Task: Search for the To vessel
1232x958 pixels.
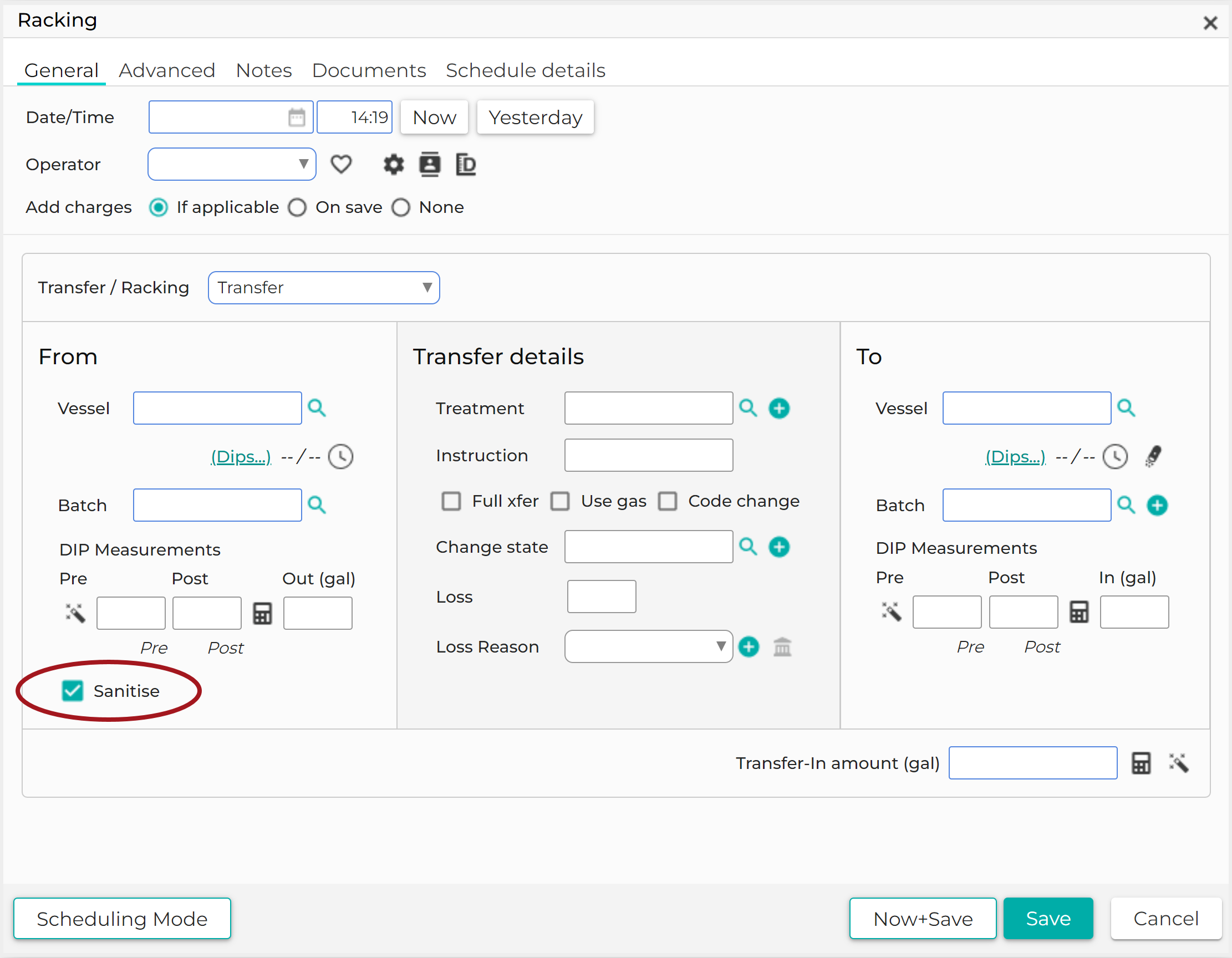Action: [1127, 408]
